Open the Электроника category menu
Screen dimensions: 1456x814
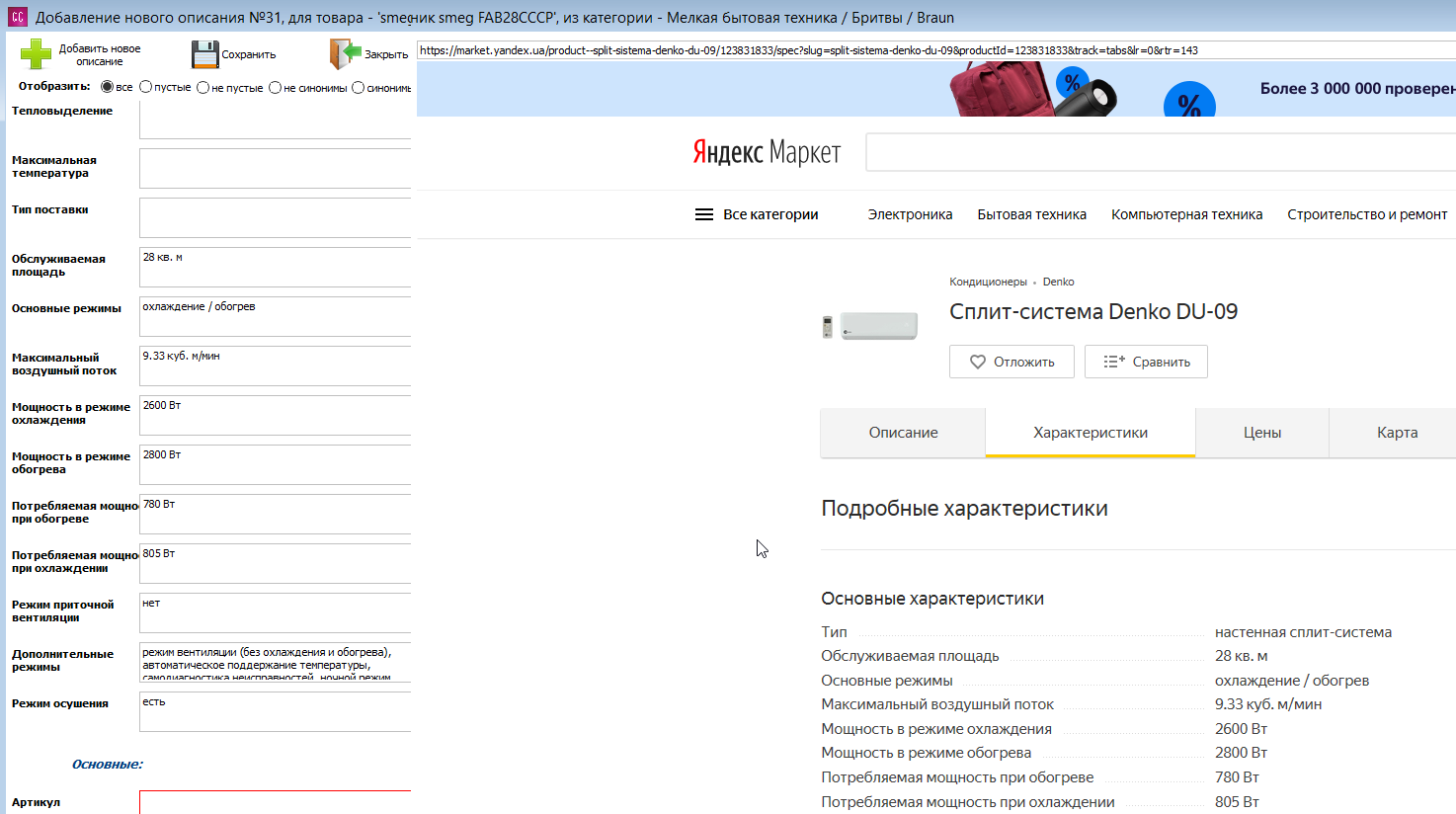tap(911, 214)
